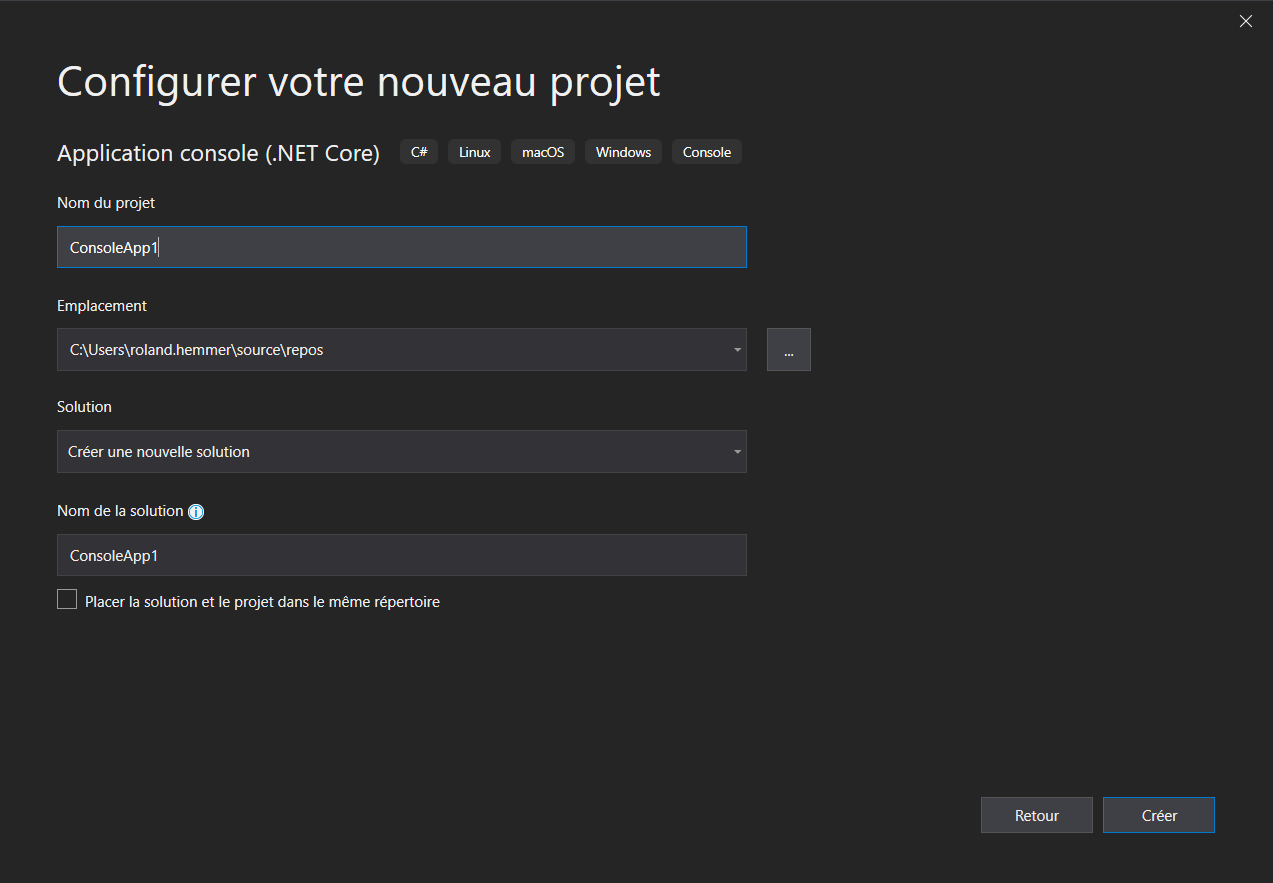Click the macOS tag
The image size is (1273, 883).
pos(543,152)
